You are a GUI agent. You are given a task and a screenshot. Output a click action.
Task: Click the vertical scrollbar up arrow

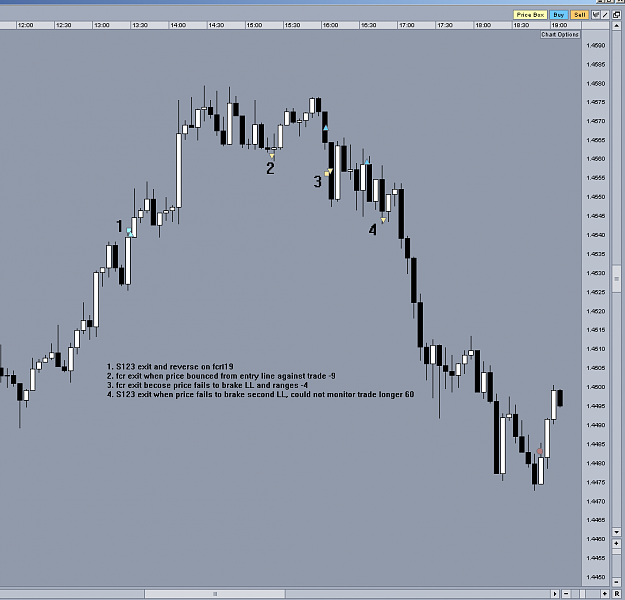pyautogui.click(x=616, y=26)
